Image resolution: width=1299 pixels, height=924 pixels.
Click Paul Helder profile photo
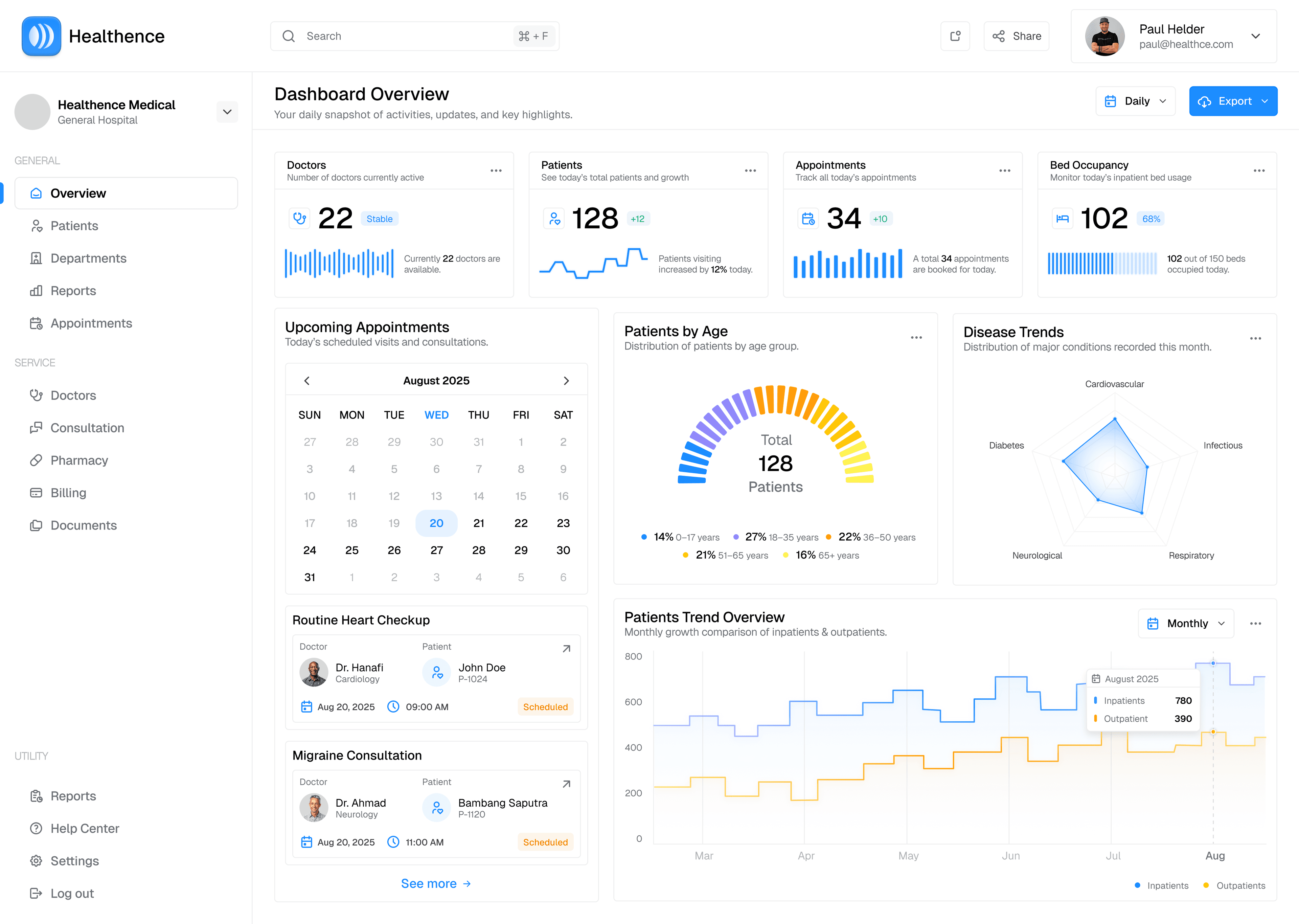click(1104, 36)
